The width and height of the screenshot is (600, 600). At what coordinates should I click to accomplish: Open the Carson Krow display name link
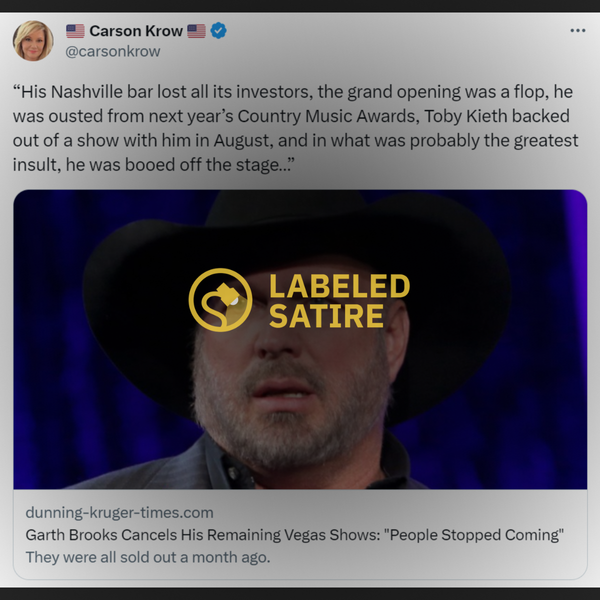[136, 31]
